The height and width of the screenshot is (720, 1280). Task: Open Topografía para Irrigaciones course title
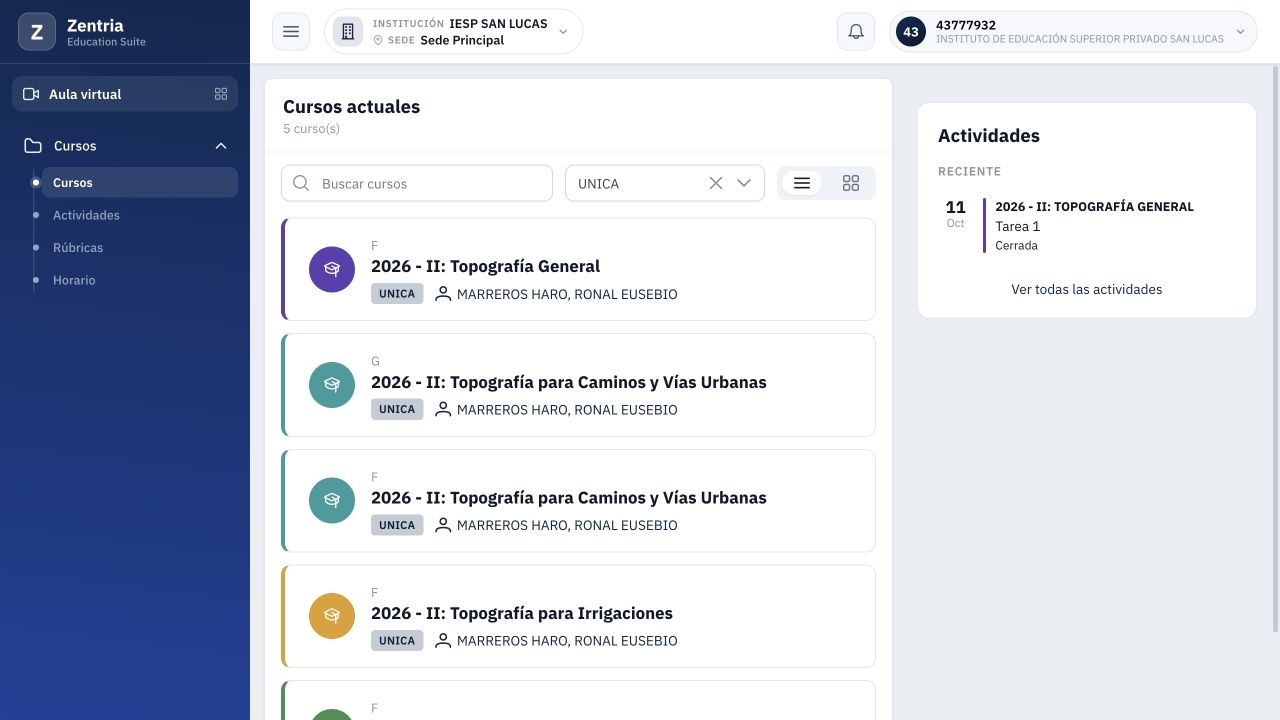pyautogui.click(x=522, y=613)
